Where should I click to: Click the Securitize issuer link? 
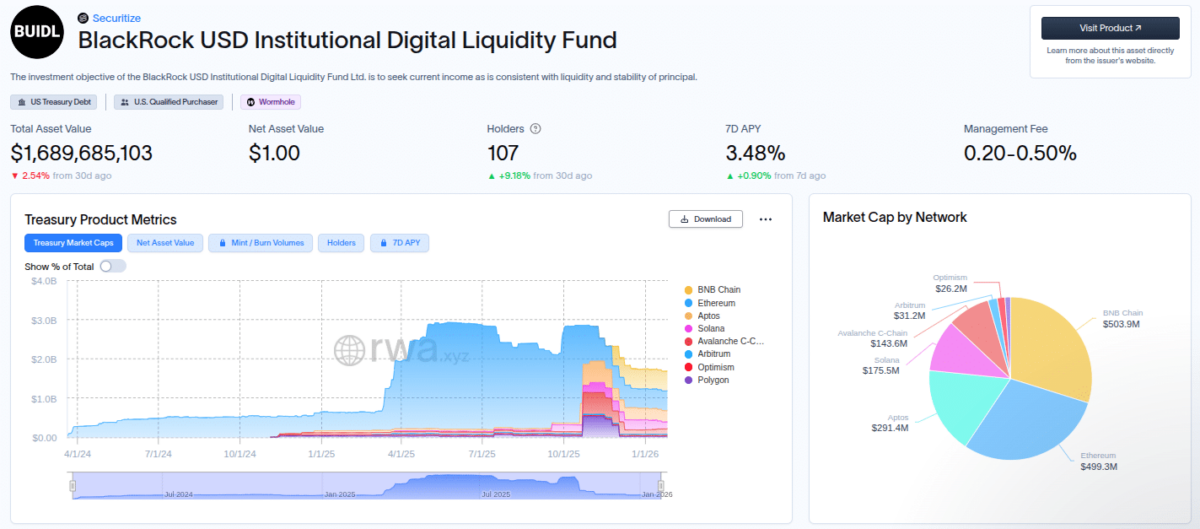coord(116,18)
